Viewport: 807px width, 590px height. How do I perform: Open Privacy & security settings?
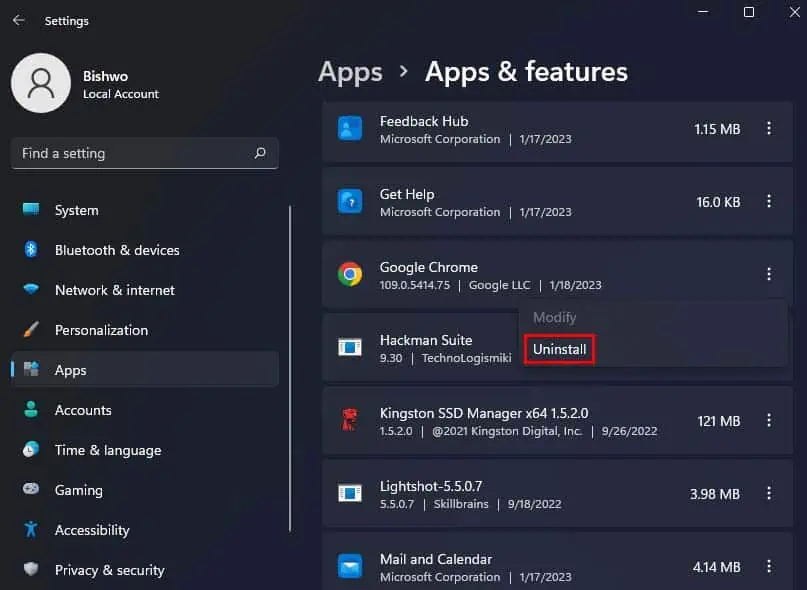(x=145, y=570)
